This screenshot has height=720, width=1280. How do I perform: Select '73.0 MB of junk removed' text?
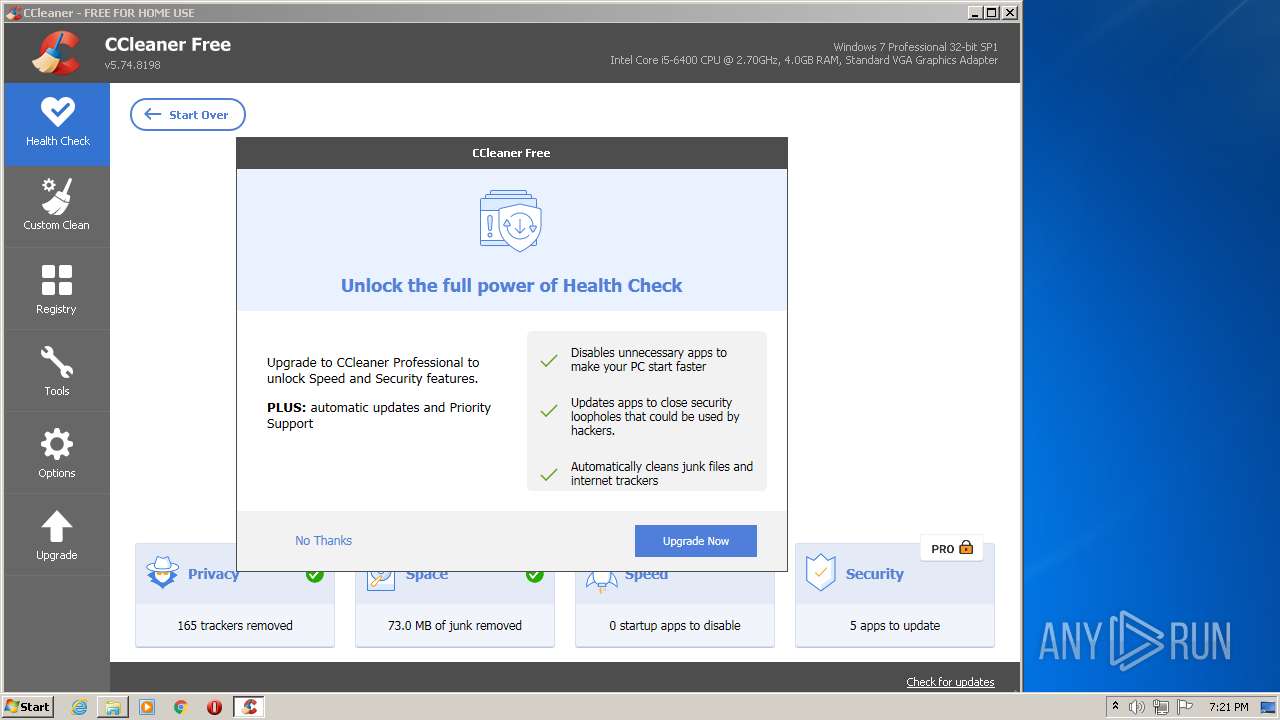pos(455,626)
